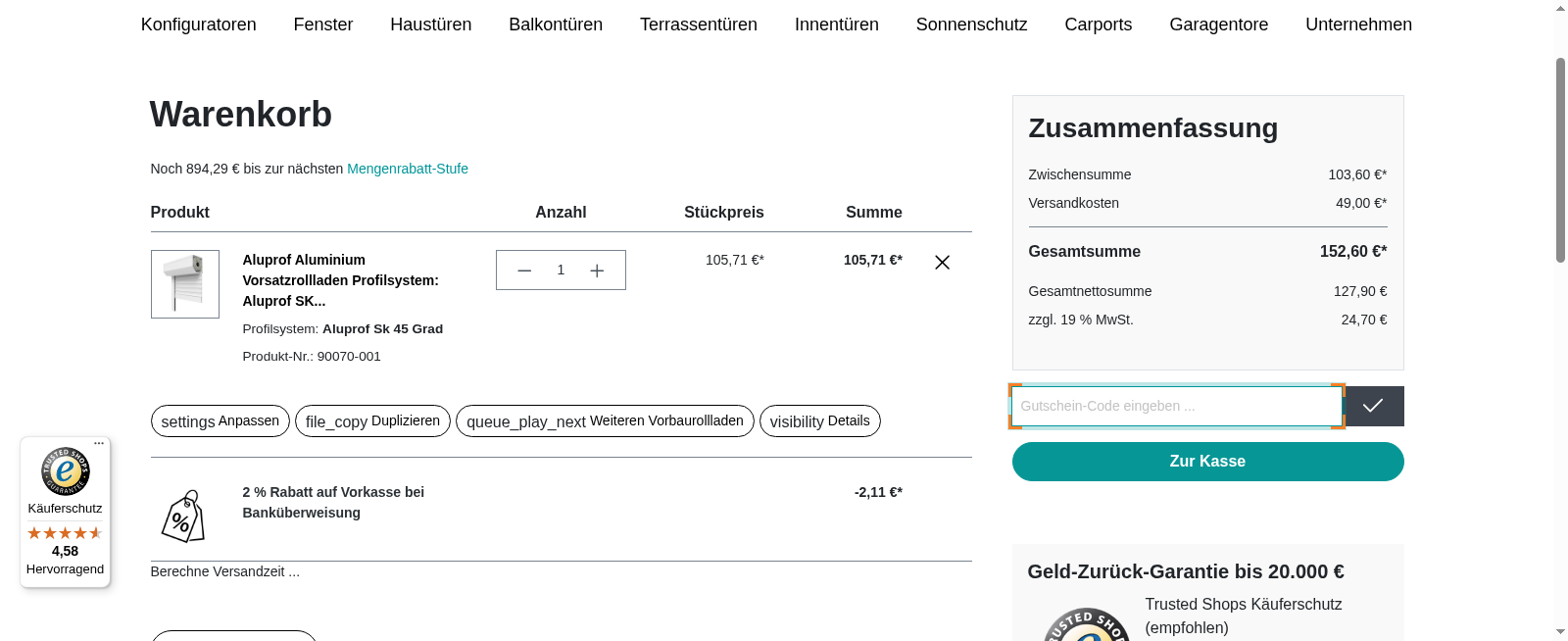Apply voucher with the checkmark icon

pos(1374,406)
